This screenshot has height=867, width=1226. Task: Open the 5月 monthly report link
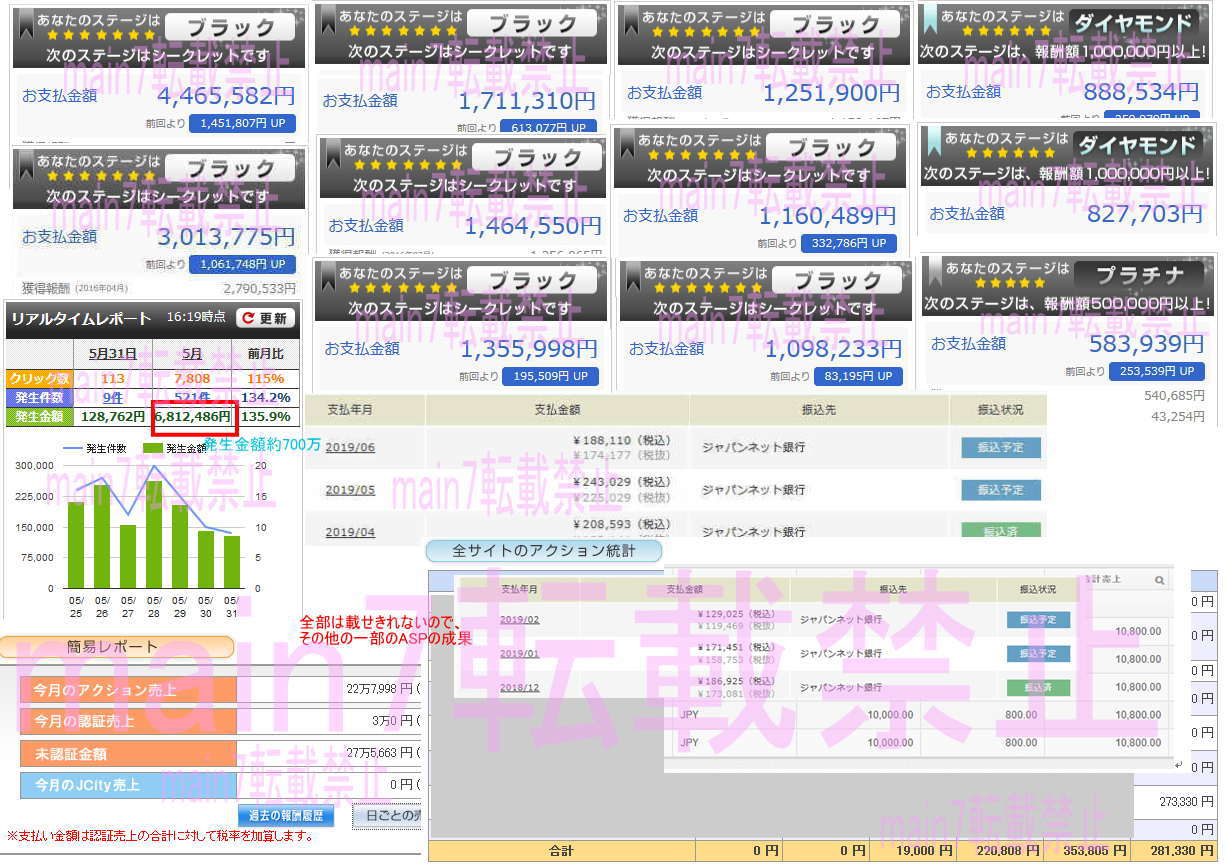(x=191, y=353)
